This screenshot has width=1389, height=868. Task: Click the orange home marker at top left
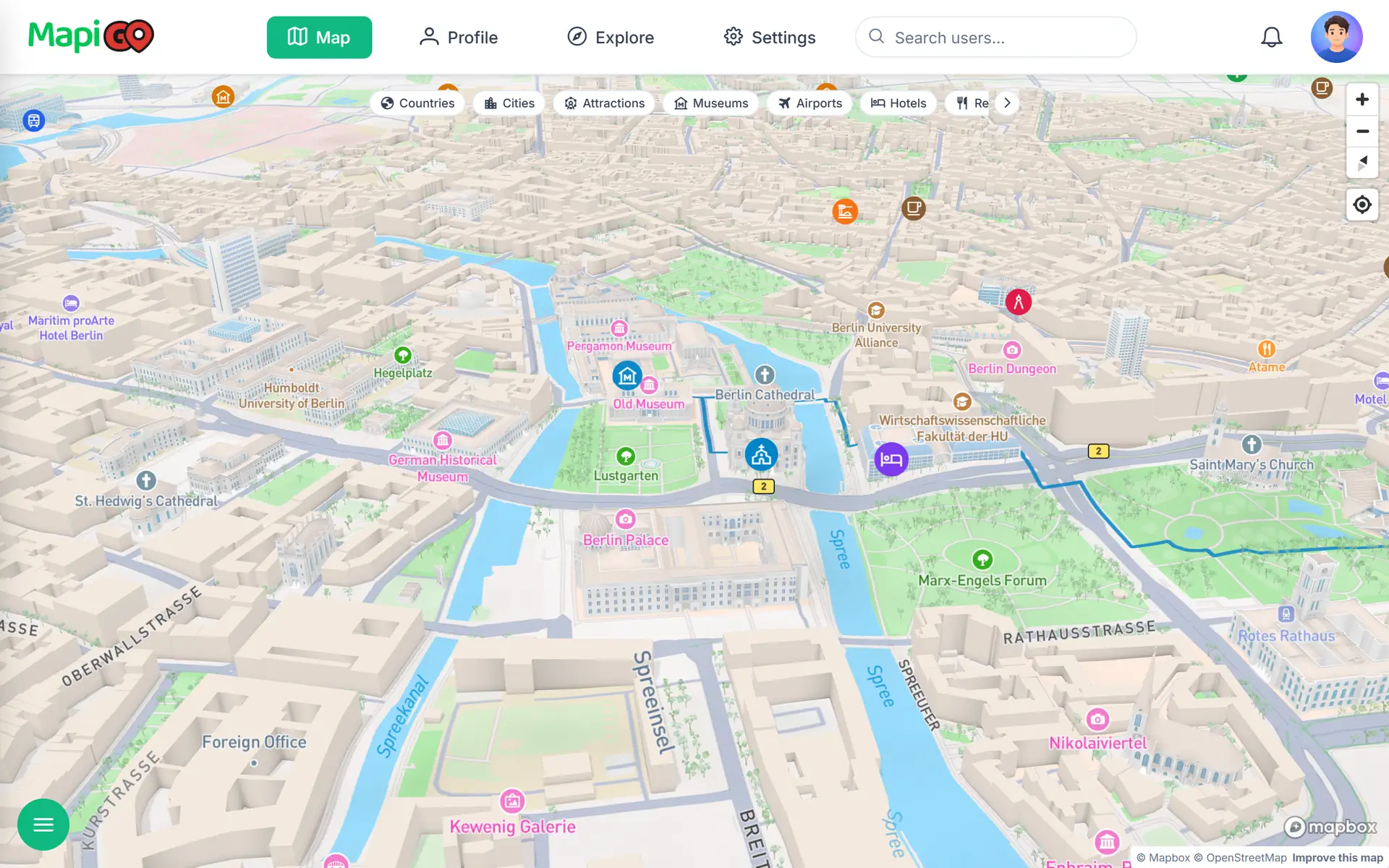(223, 95)
